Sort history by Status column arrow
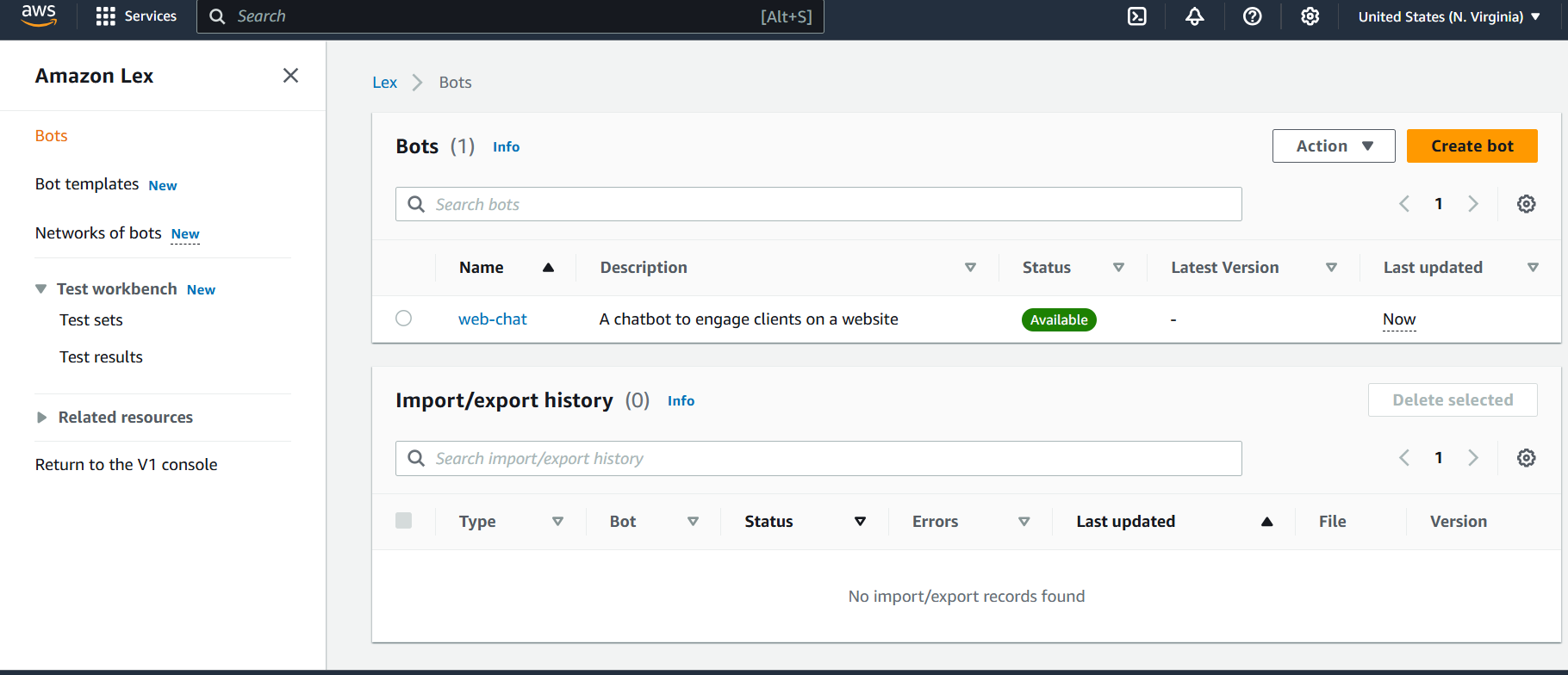This screenshot has width=1568, height=675. [860, 522]
